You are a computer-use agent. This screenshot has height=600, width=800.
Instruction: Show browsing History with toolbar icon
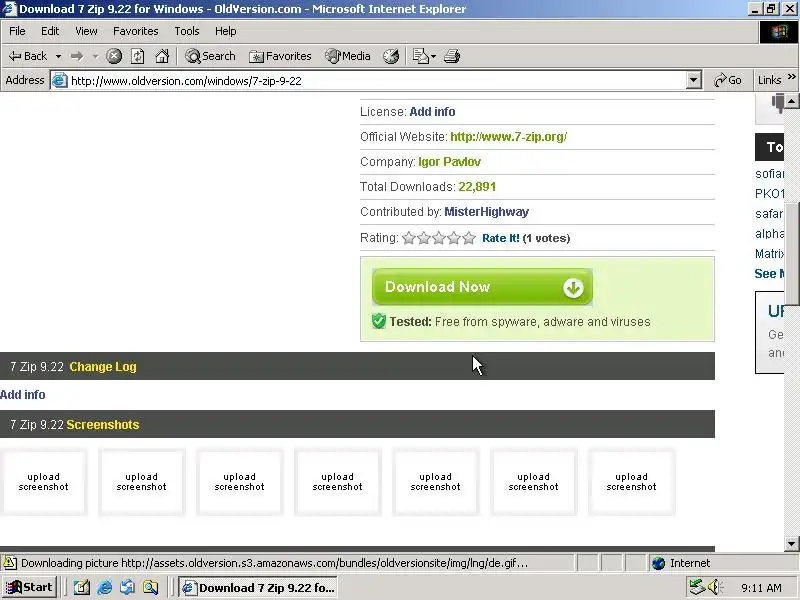[391, 56]
